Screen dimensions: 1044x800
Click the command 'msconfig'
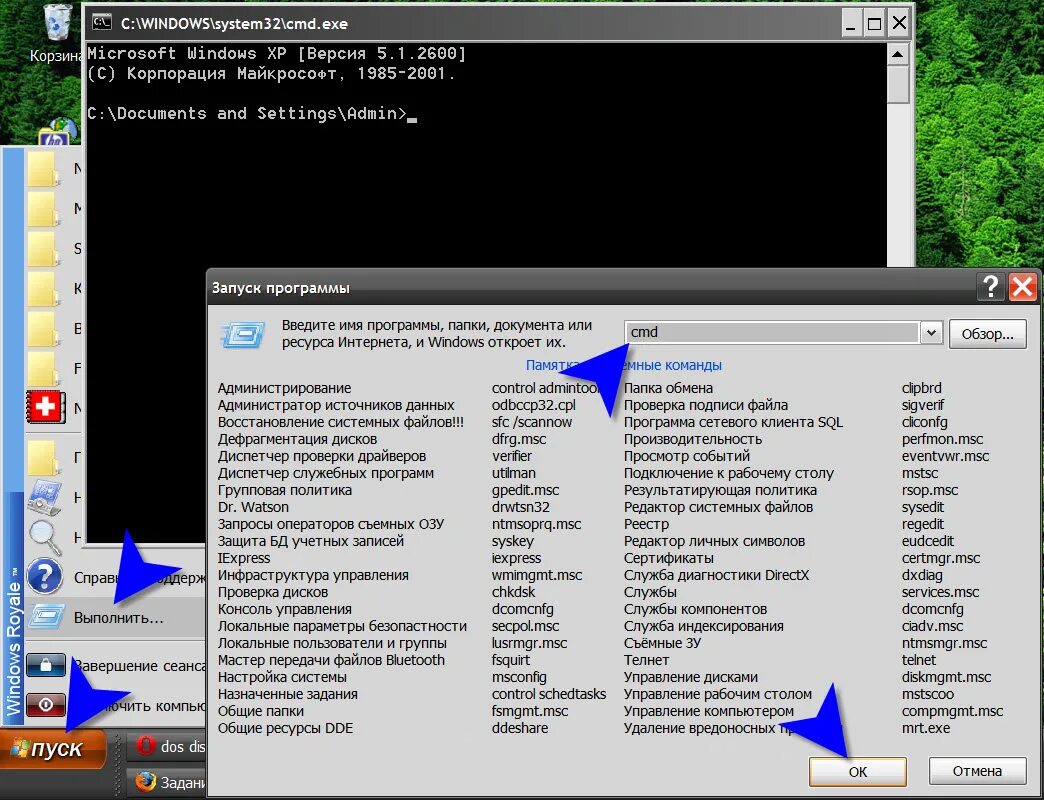[x=519, y=678]
